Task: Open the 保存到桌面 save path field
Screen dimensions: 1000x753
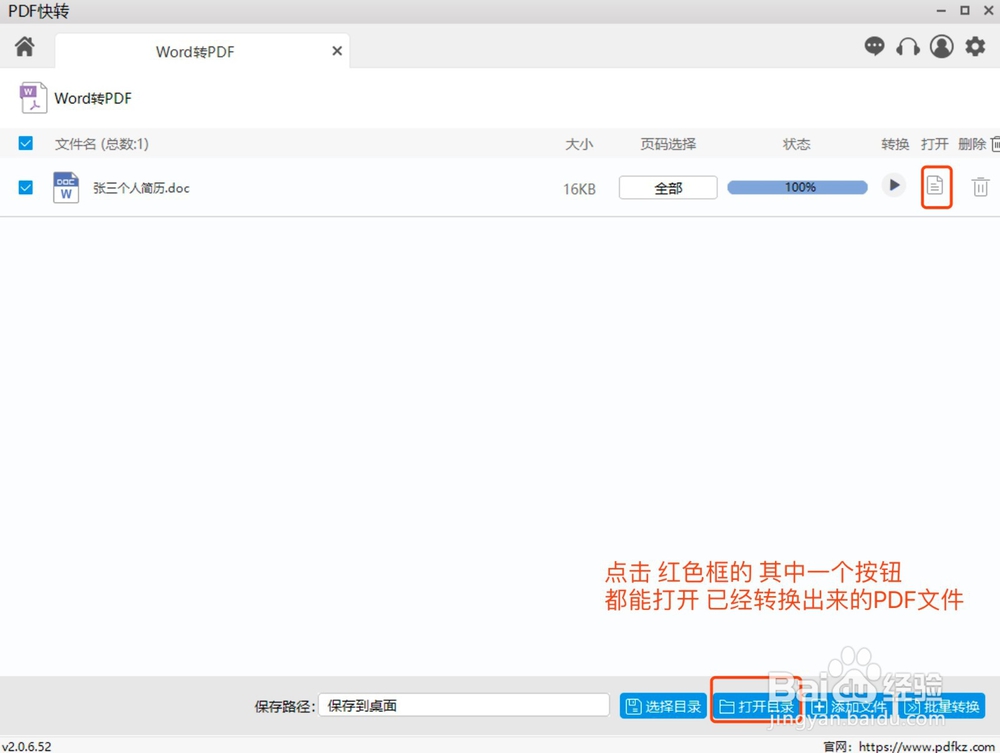Action: 466,704
